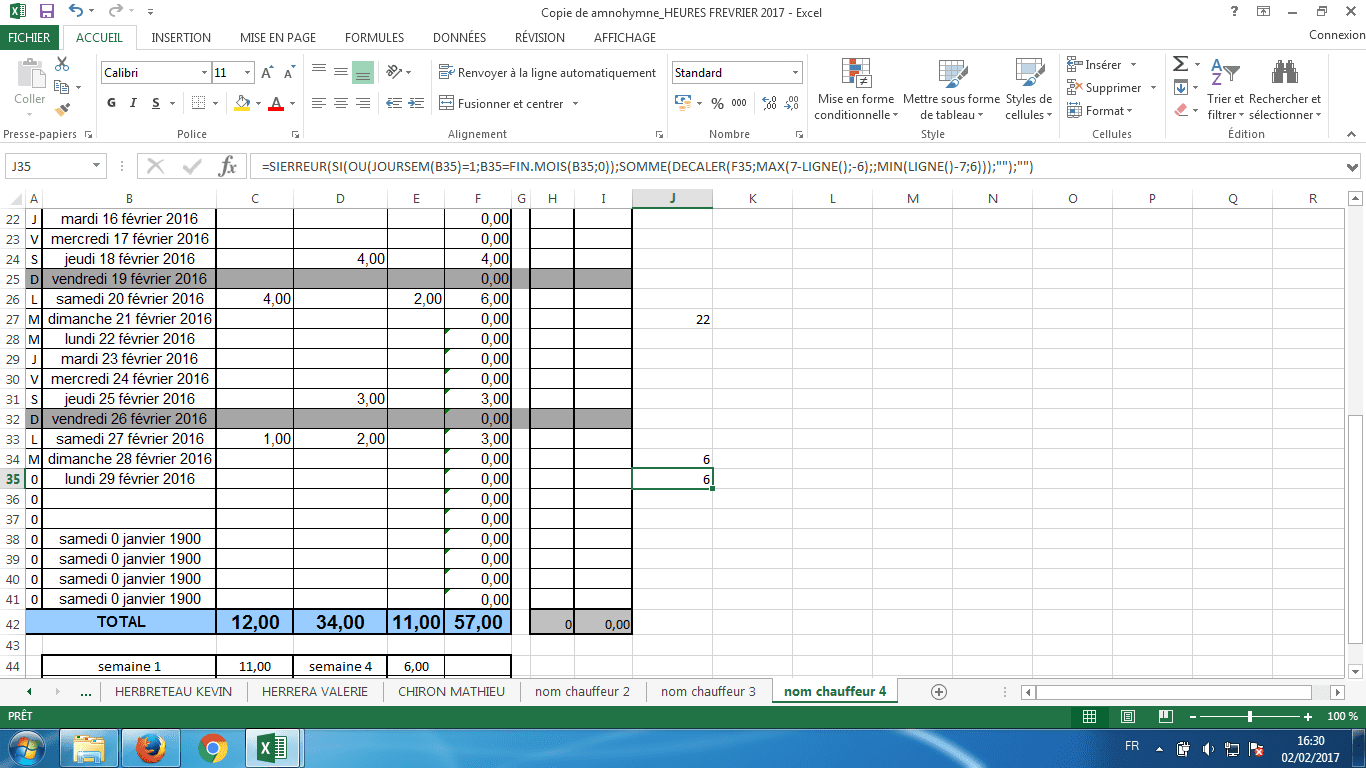Toggle italic formatting (I)

pyautogui.click(x=134, y=103)
